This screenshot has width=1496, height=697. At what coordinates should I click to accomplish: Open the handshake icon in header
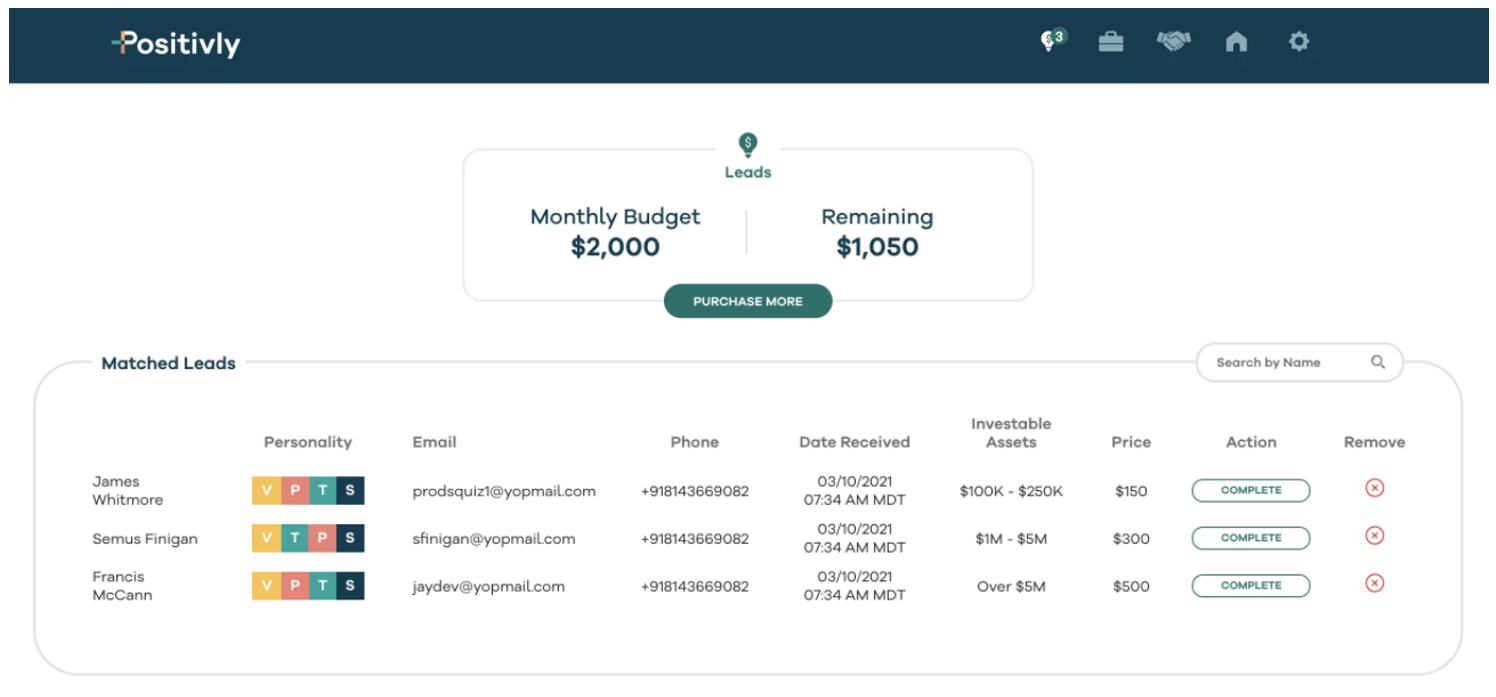pos(1173,41)
